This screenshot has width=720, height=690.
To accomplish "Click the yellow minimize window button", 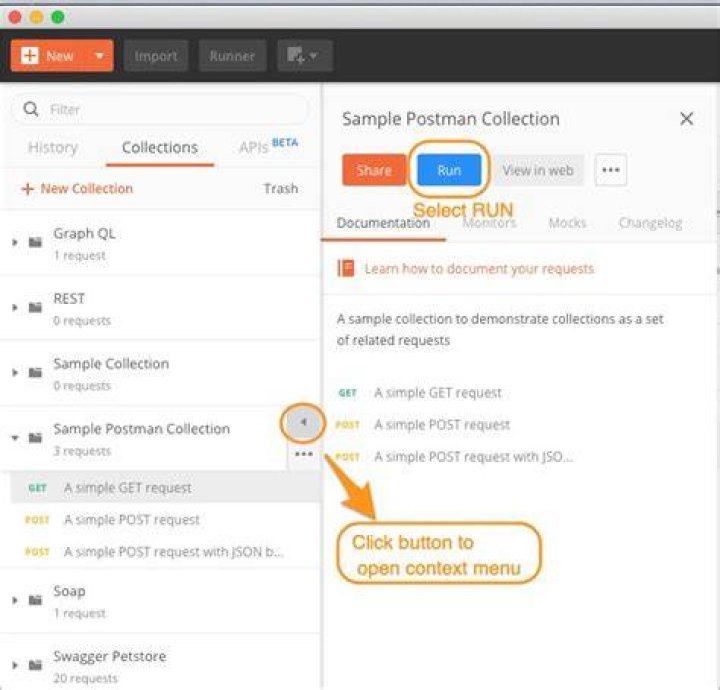I will [x=36, y=17].
